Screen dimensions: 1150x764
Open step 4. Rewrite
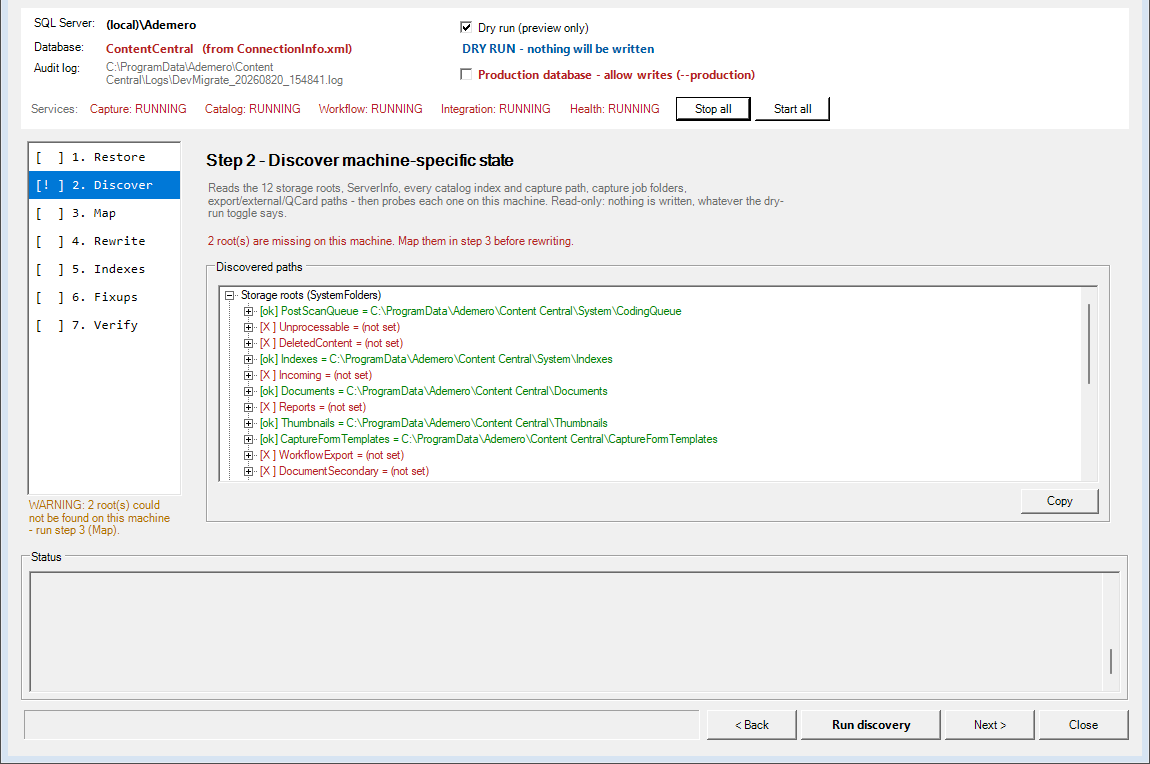pos(104,240)
